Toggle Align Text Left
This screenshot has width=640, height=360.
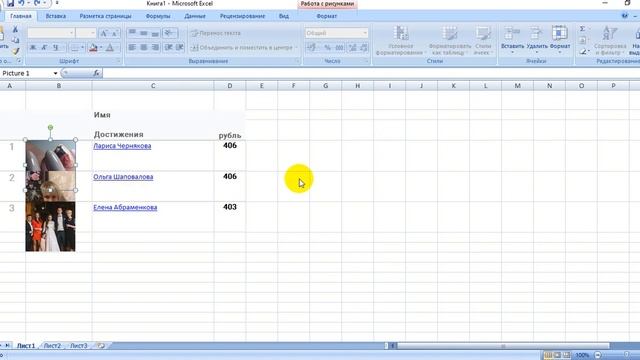(x=132, y=48)
